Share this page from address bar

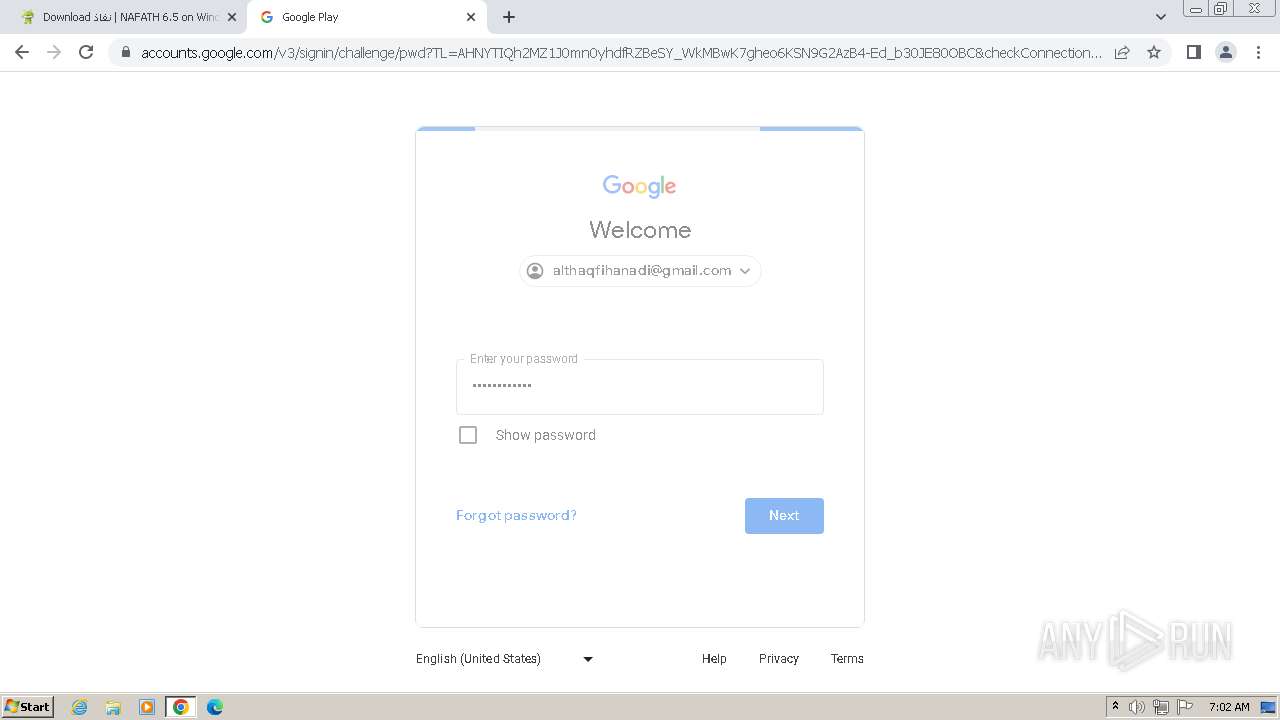pyautogui.click(x=1122, y=52)
